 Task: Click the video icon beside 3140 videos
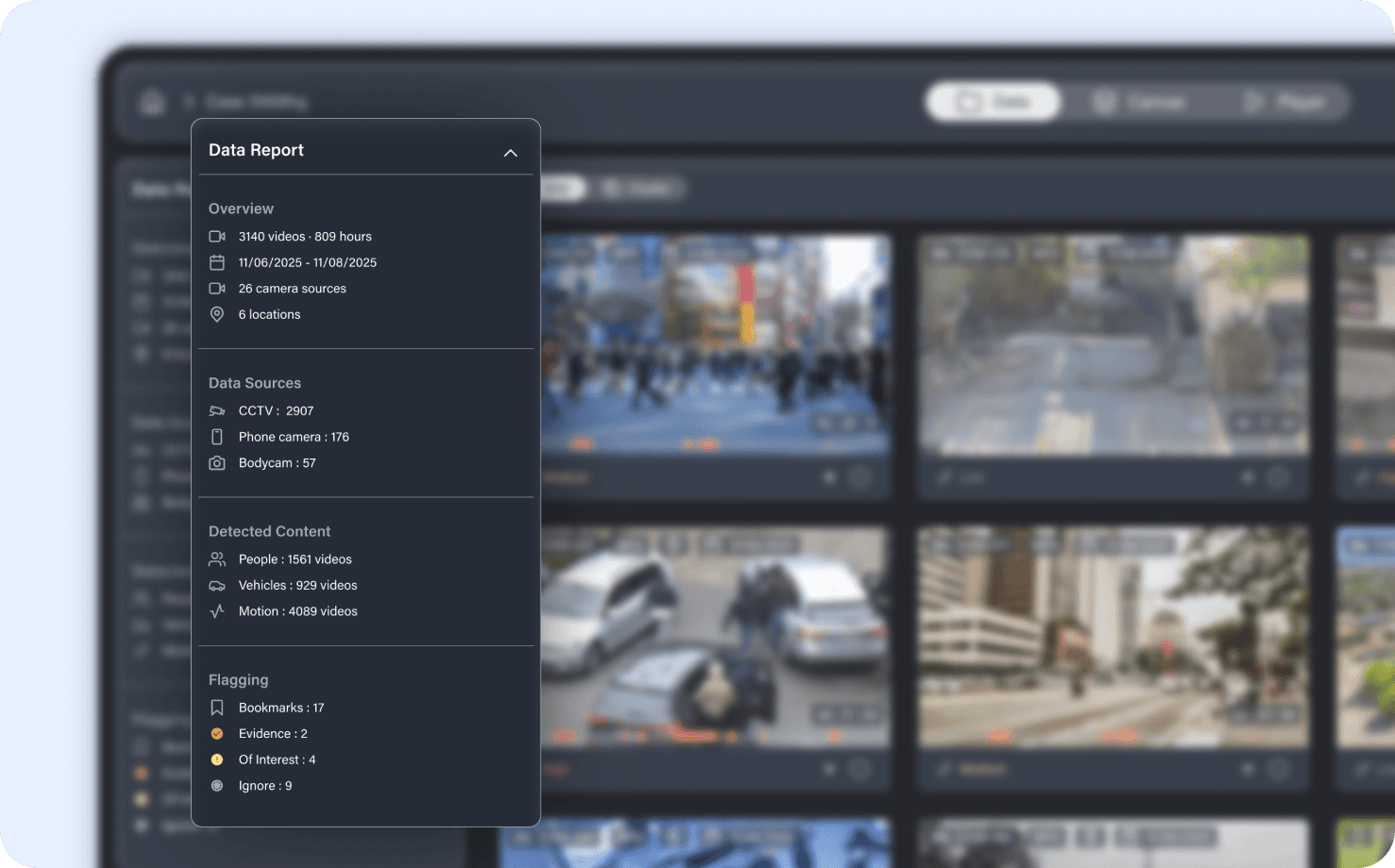point(217,237)
